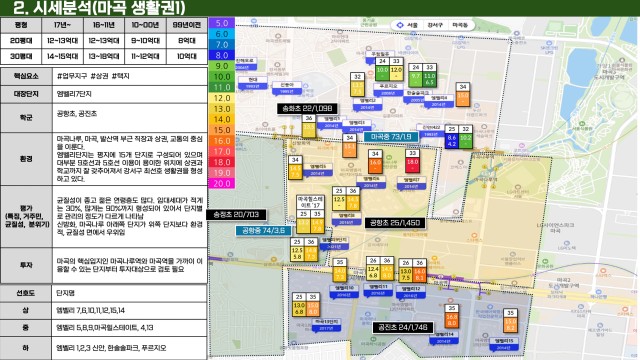640x360 pixels.
Task: Click the 공항초 25/1,450 school label
Action: [x=394, y=223]
